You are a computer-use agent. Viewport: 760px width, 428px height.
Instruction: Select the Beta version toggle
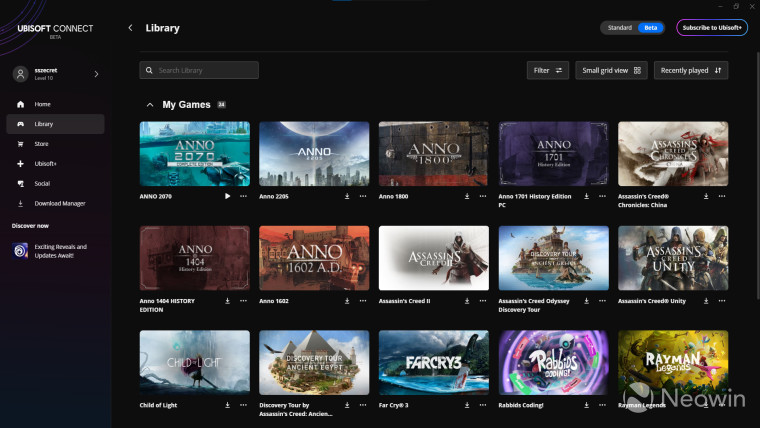[650, 28]
